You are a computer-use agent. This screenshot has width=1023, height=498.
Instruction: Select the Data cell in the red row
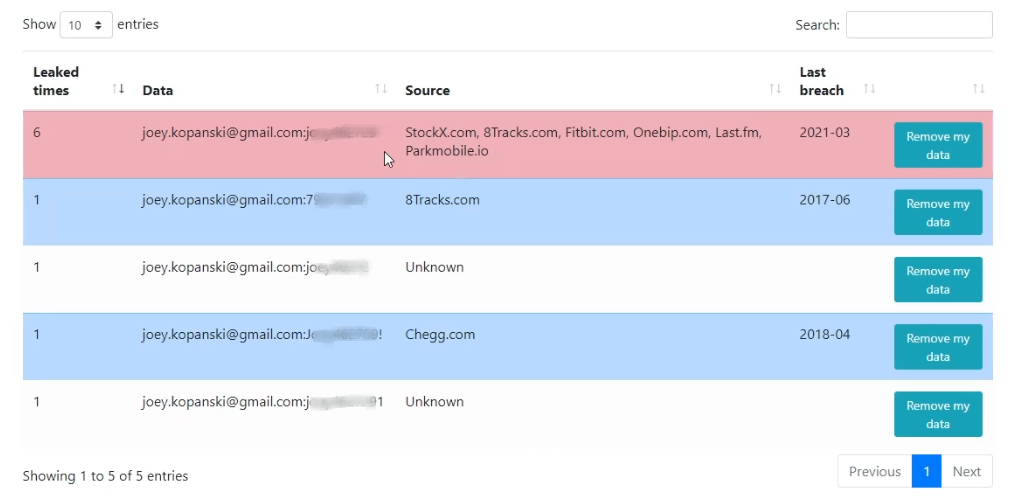pyautogui.click(x=260, y=132)
